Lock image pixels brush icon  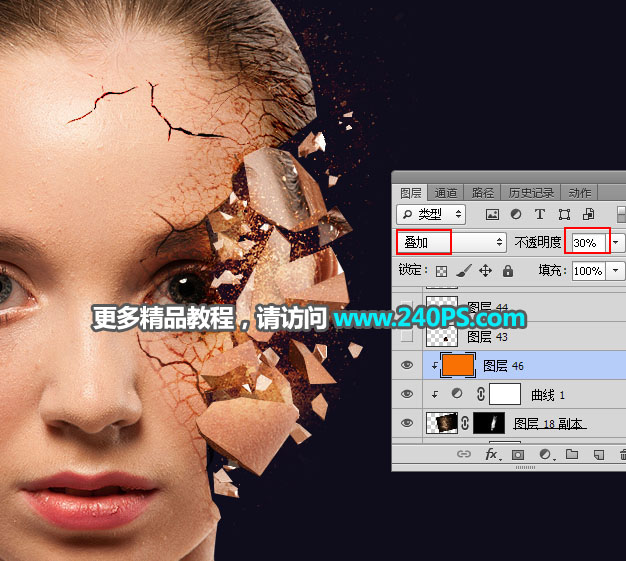click(463, 271)
